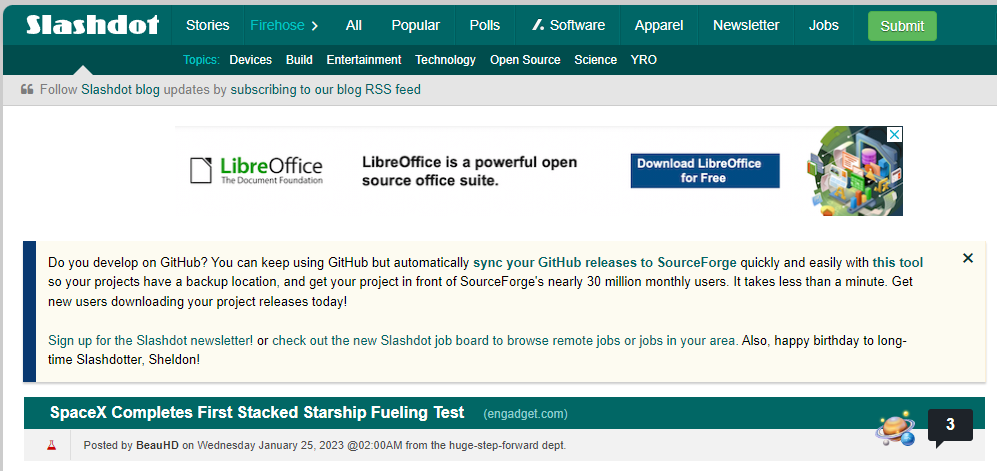Open the Slashdot blog link
The height and width of the screenshot is (471, 997).
(120, 90)
